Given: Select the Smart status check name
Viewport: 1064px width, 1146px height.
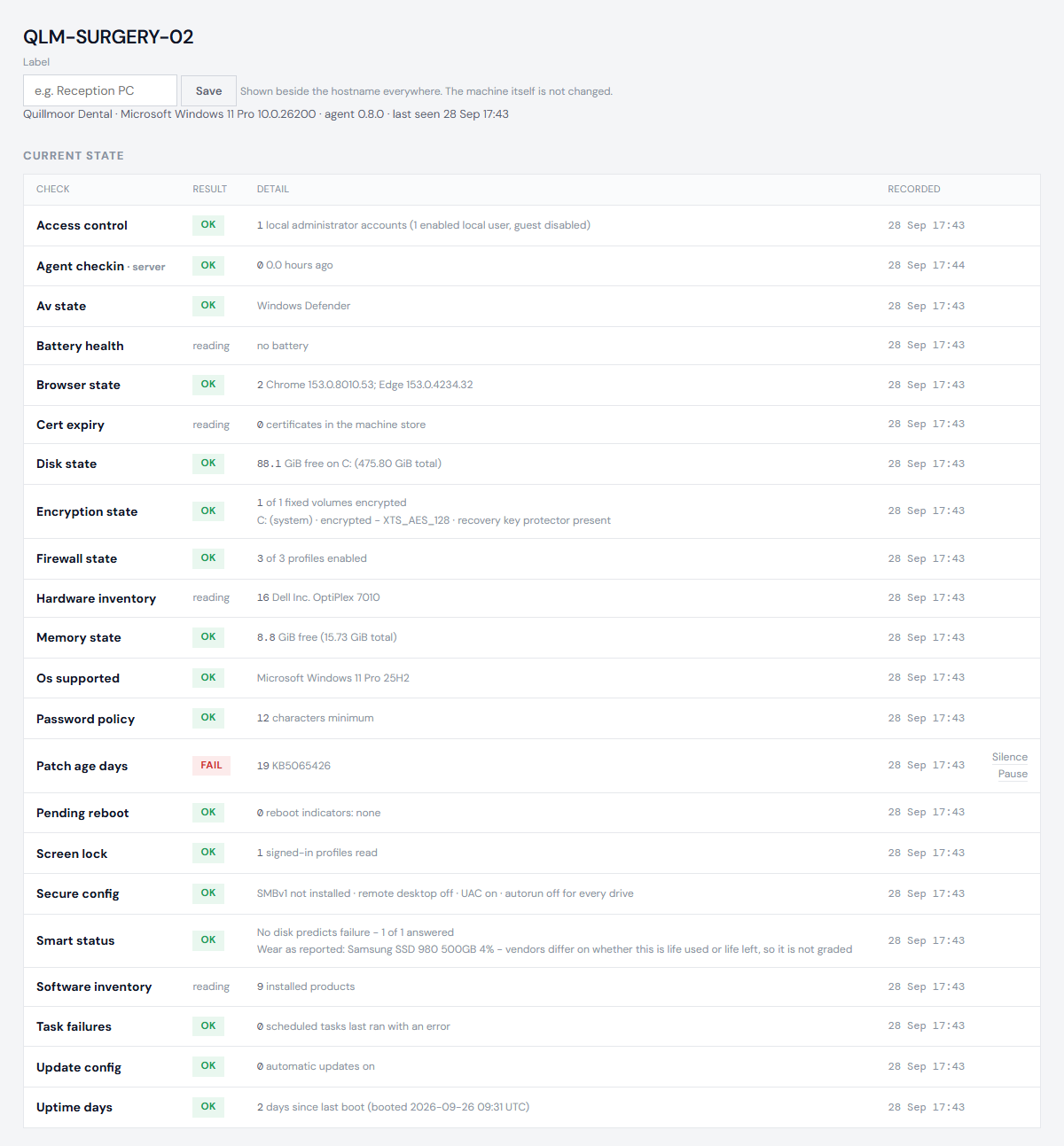Looking at the screenshot, I should click(x=75, y=940).
